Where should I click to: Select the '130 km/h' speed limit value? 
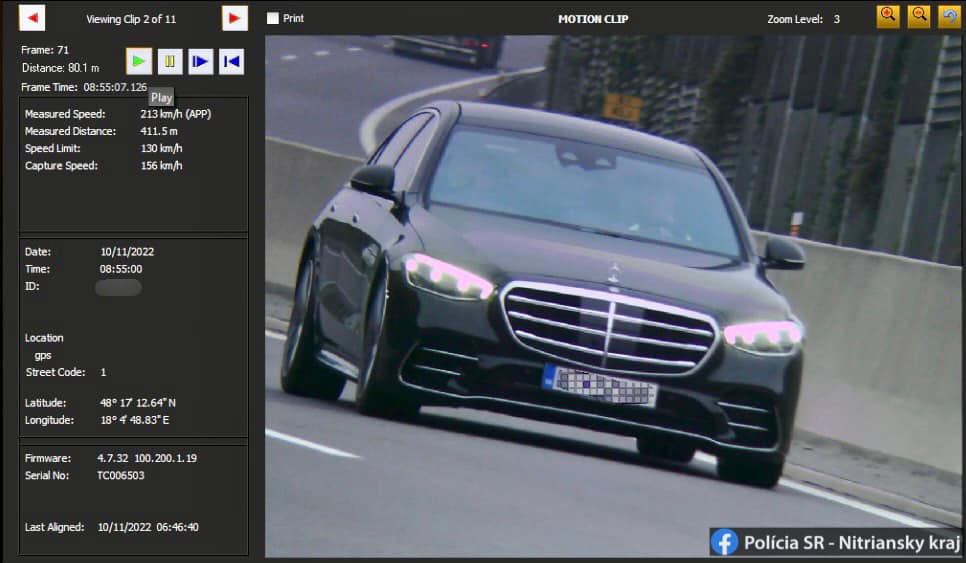tap(161, 148)
